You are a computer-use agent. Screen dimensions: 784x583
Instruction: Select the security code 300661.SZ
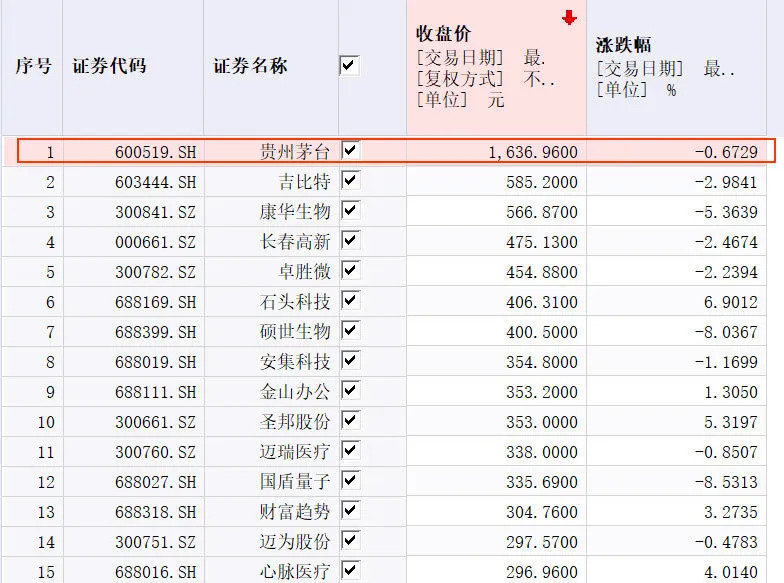click(x=156, y=422)
